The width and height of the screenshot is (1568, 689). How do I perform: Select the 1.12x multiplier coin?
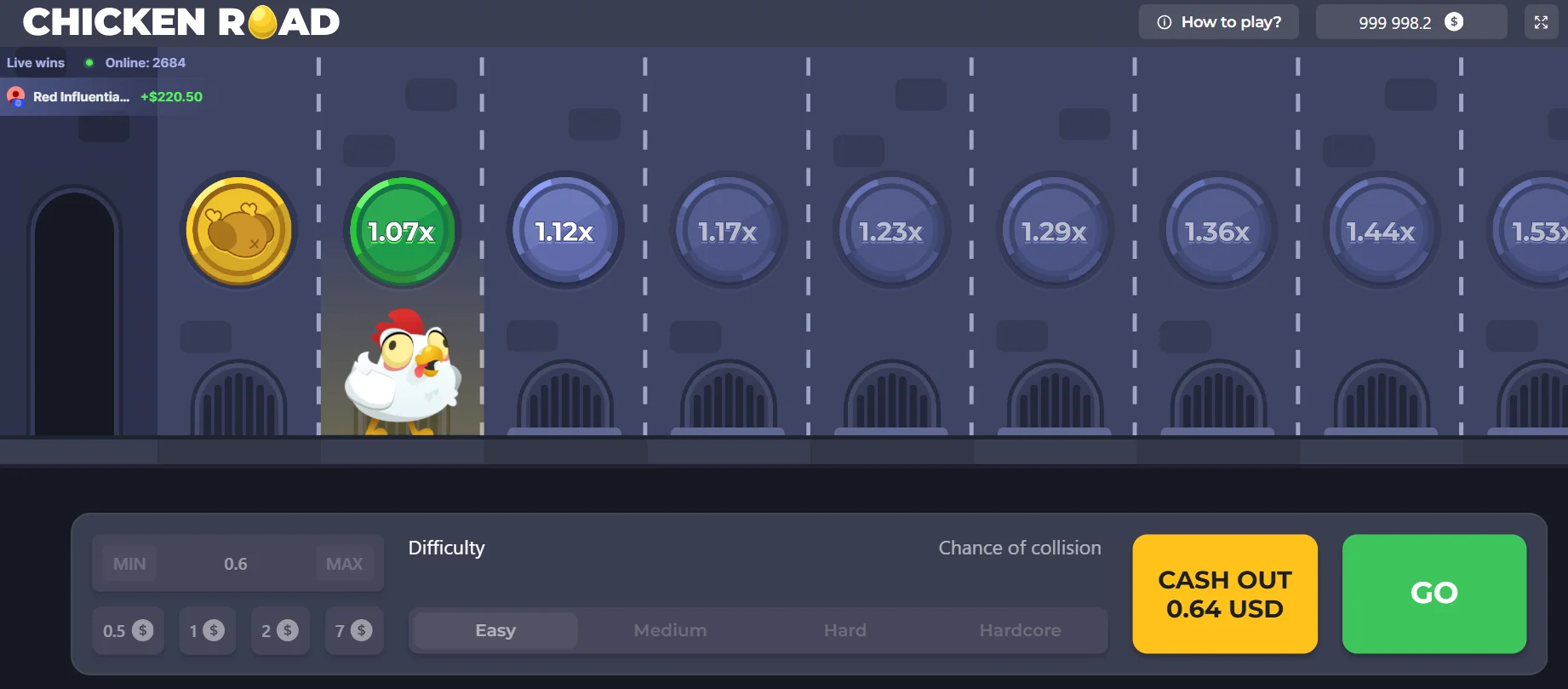pyautogui.click(x=565, y=231)
